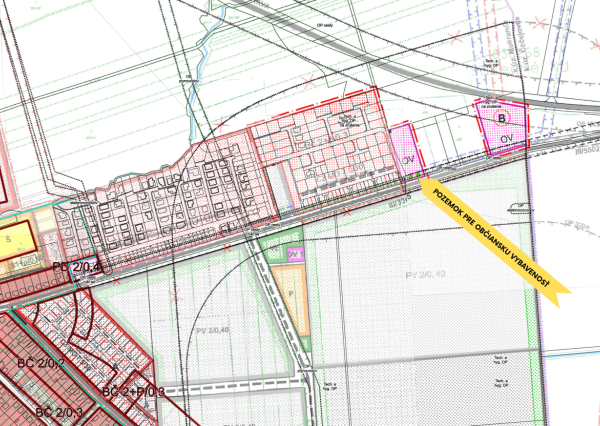Image resolution: width=600 pixels, height=426 pixels.
Task: Select the small magenta "OV 1" square
Action: click(x=295, y=254)
